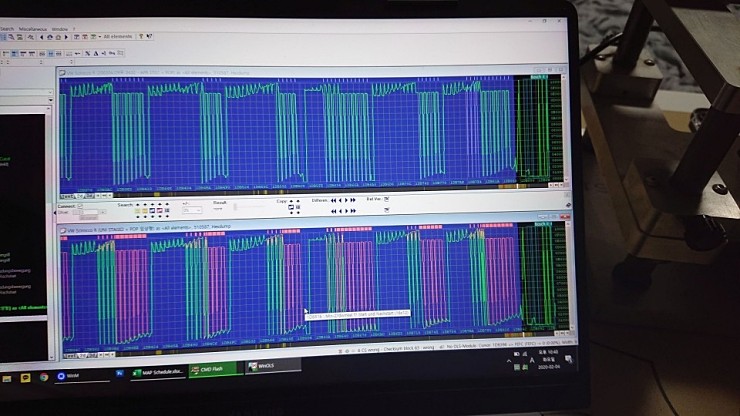Click the All elements label in toolbar

[118, 36]
